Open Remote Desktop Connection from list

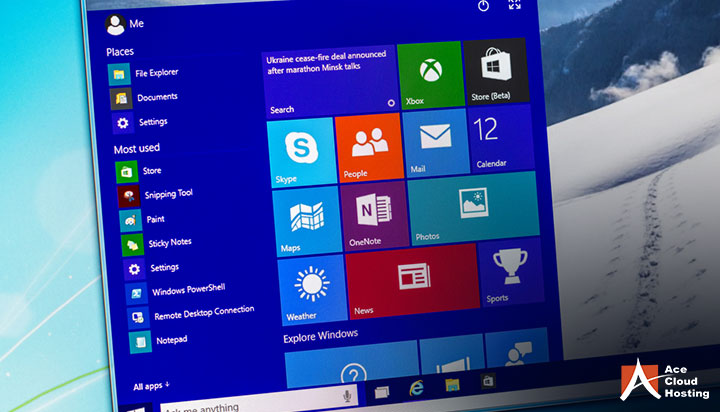coord(203,314)
